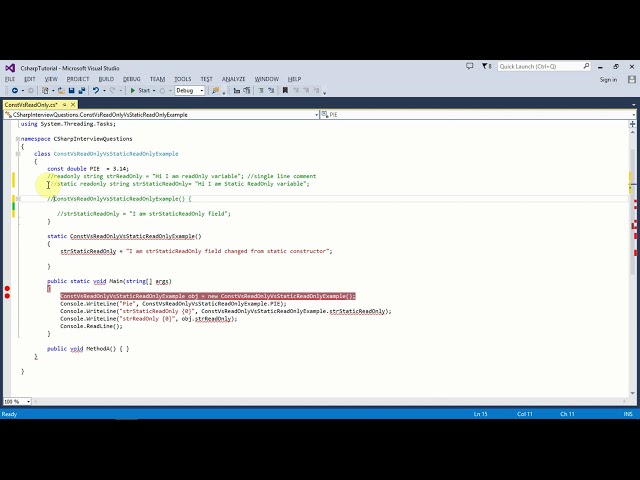Open the TEAM menu
The width and height of the screenshot is (640, 480).
[157, 79]
